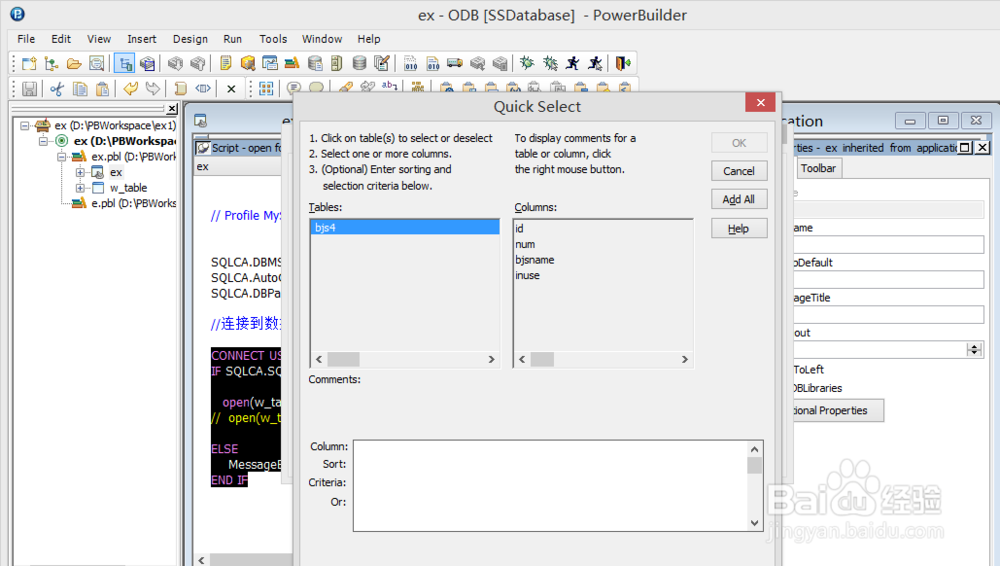Click the Incremental Build 010 icon
1000x566 pixels.
pyautogui.click(x=411, y=63)
